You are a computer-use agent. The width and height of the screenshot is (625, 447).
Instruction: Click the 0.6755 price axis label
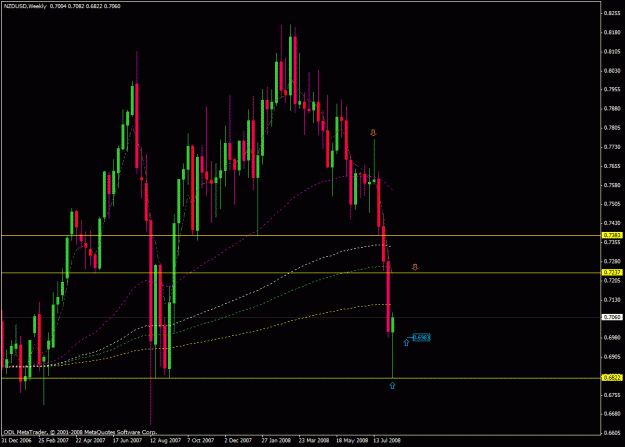click(612, 395)
